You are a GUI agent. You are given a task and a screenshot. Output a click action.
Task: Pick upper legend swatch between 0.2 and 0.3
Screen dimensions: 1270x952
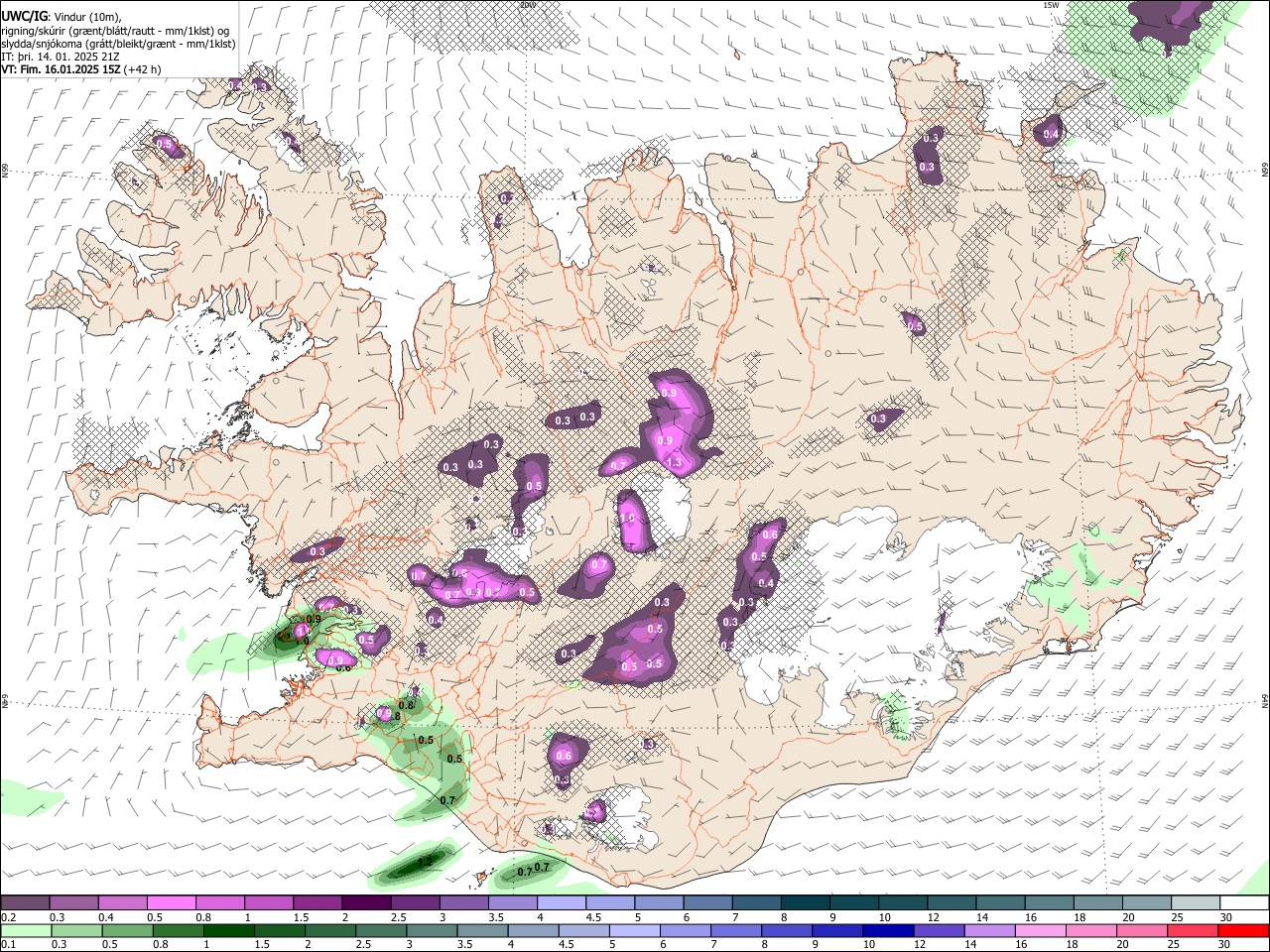pos(25,903)
